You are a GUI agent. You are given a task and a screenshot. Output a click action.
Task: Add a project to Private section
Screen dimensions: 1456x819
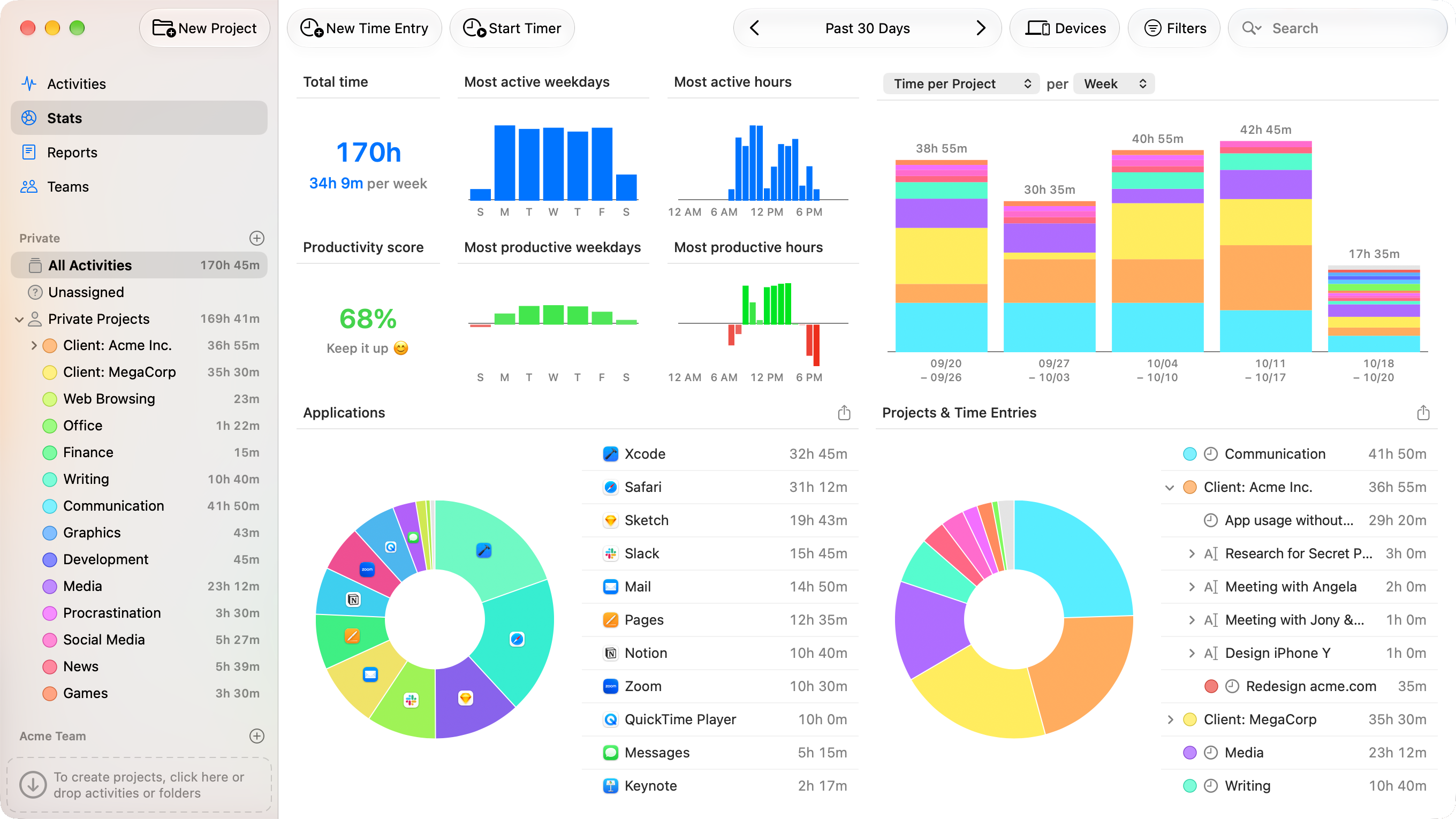point(256,238)
